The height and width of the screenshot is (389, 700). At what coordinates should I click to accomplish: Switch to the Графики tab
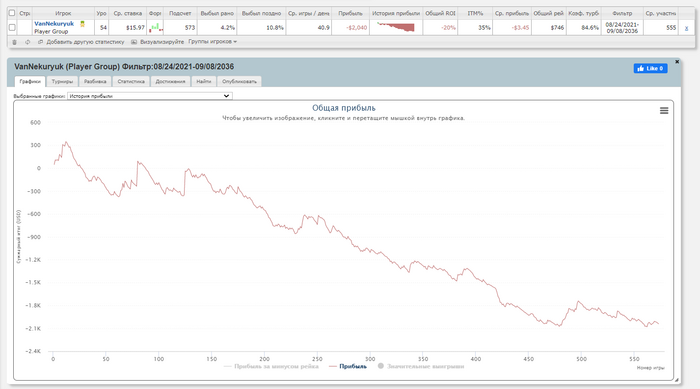pyautogui.click(x=30, y=81)
